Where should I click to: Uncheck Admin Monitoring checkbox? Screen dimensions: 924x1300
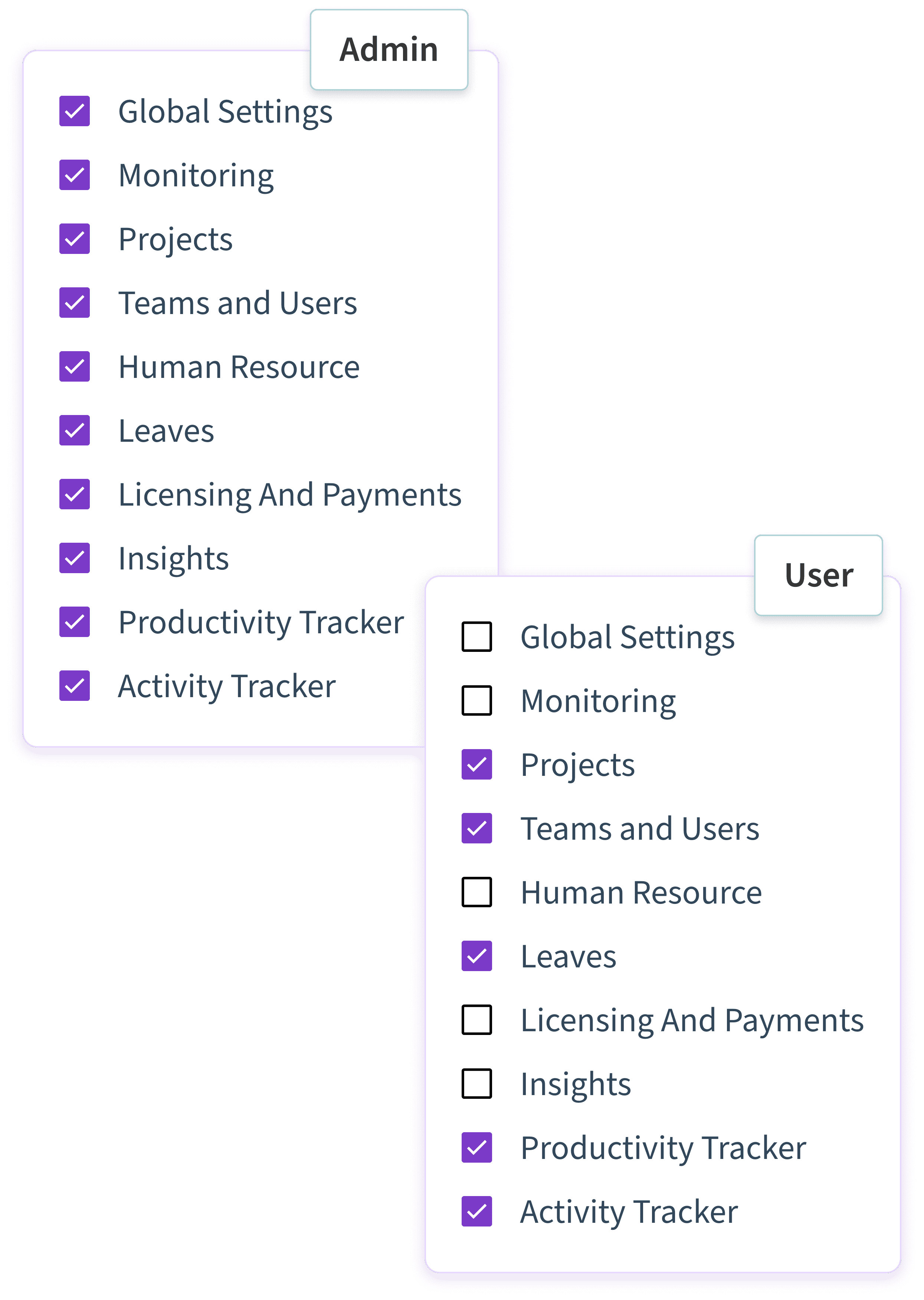75,175
